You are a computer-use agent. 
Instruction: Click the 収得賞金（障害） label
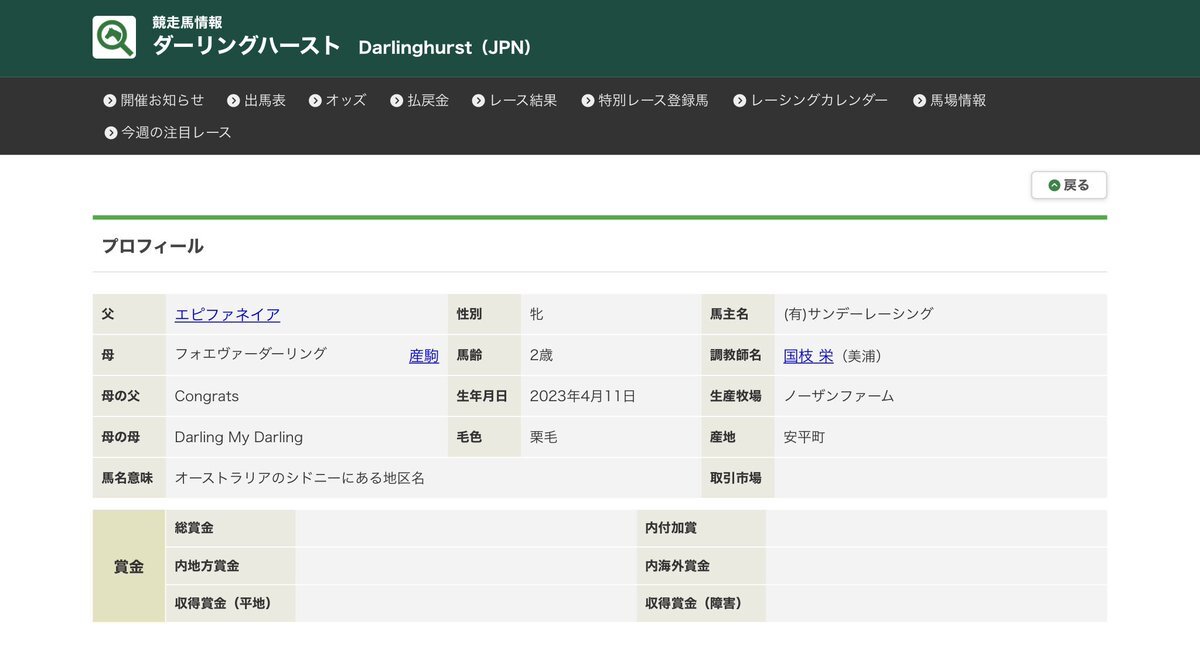coord(694,603)
